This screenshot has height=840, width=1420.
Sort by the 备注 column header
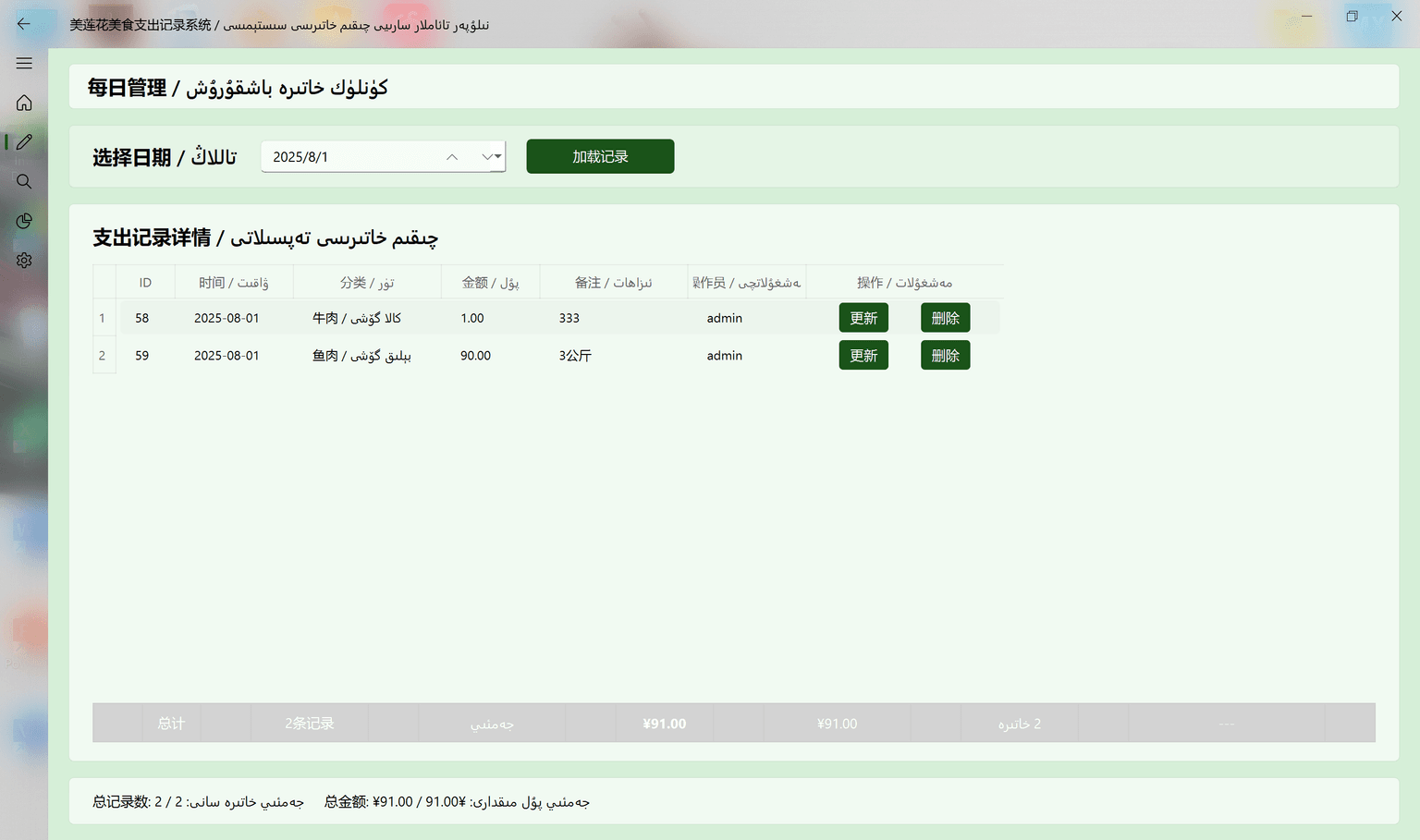(x=613, y=282)
